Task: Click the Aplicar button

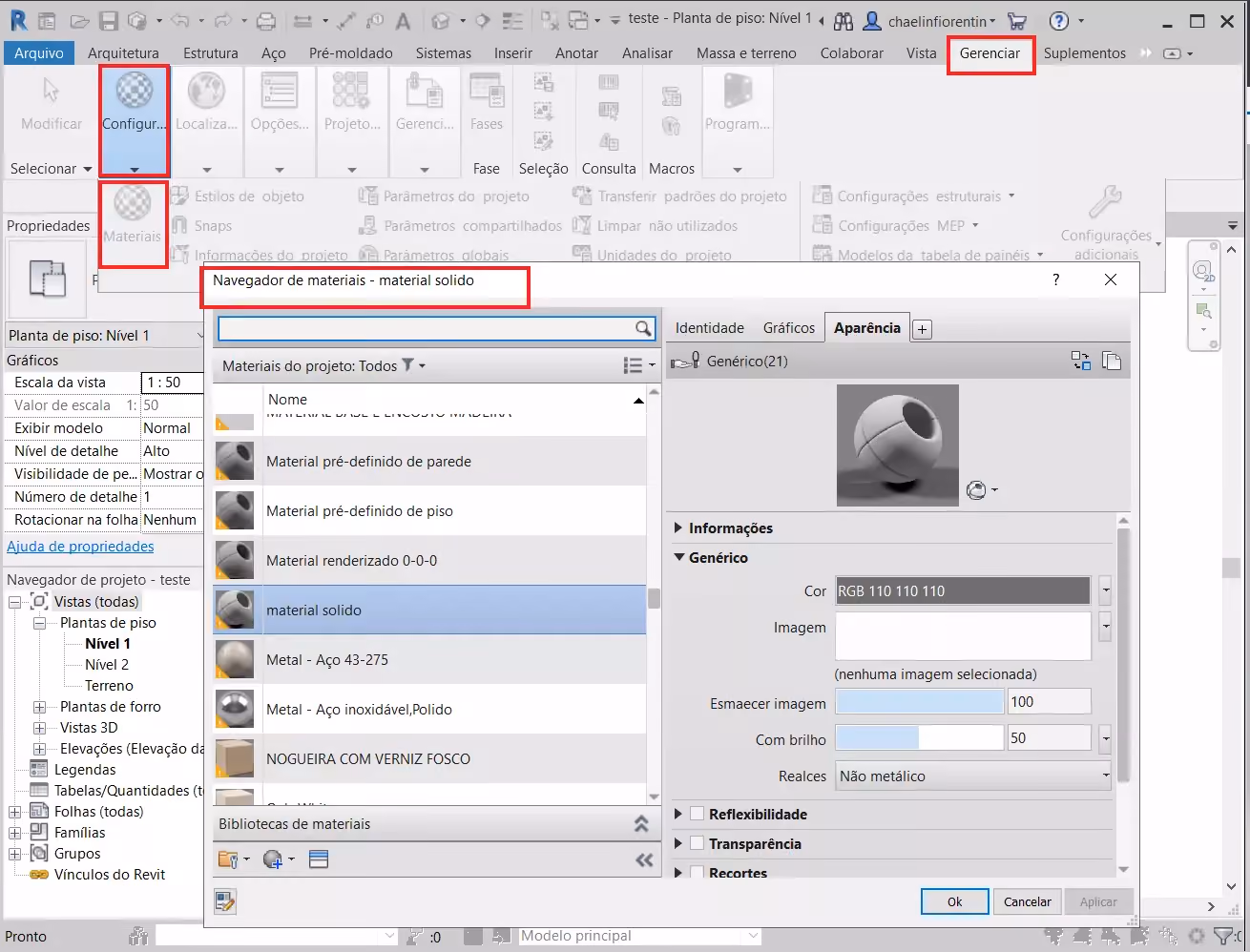Action: 1098,901
